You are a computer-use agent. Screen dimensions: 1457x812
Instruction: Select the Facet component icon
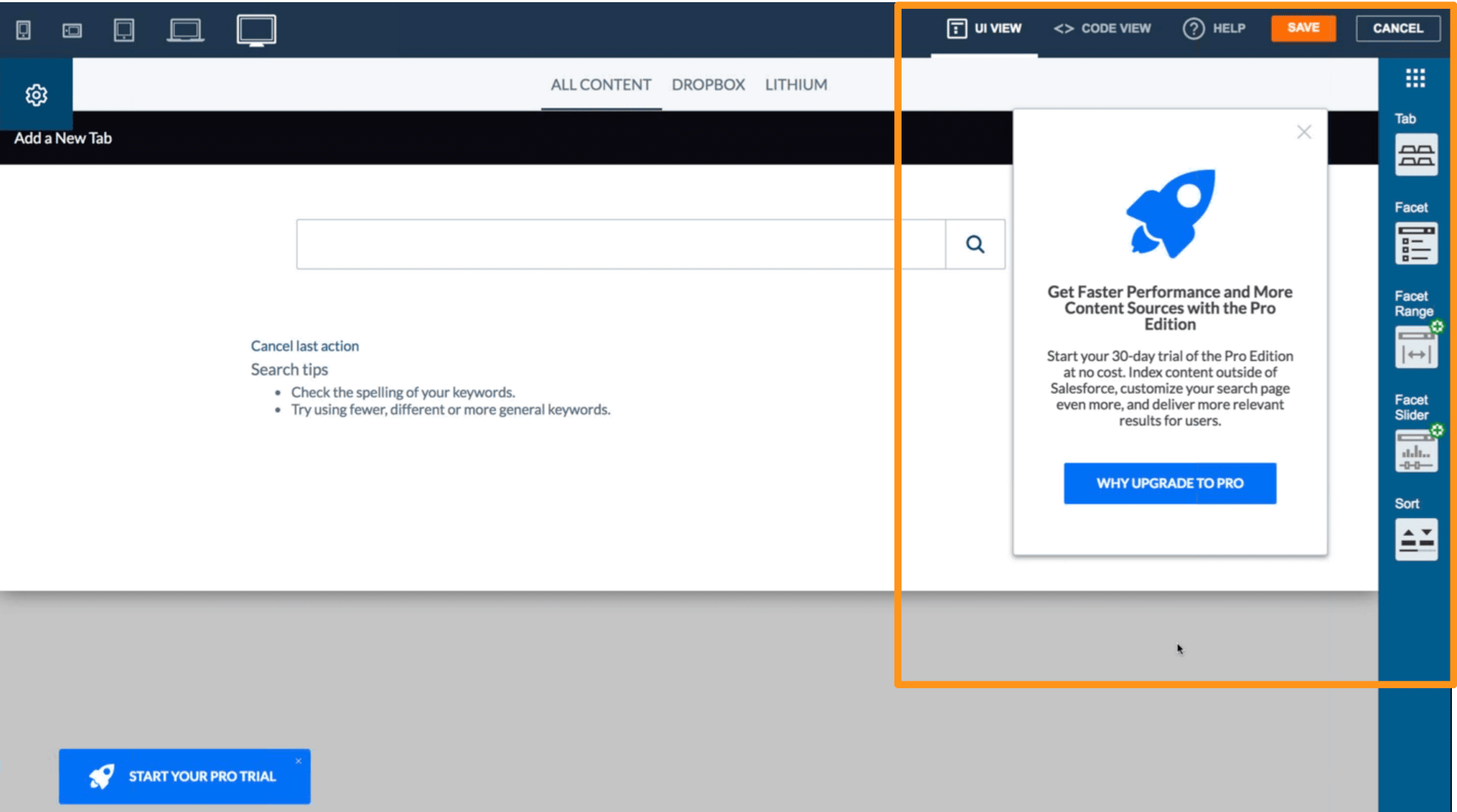pos(1416,243)
